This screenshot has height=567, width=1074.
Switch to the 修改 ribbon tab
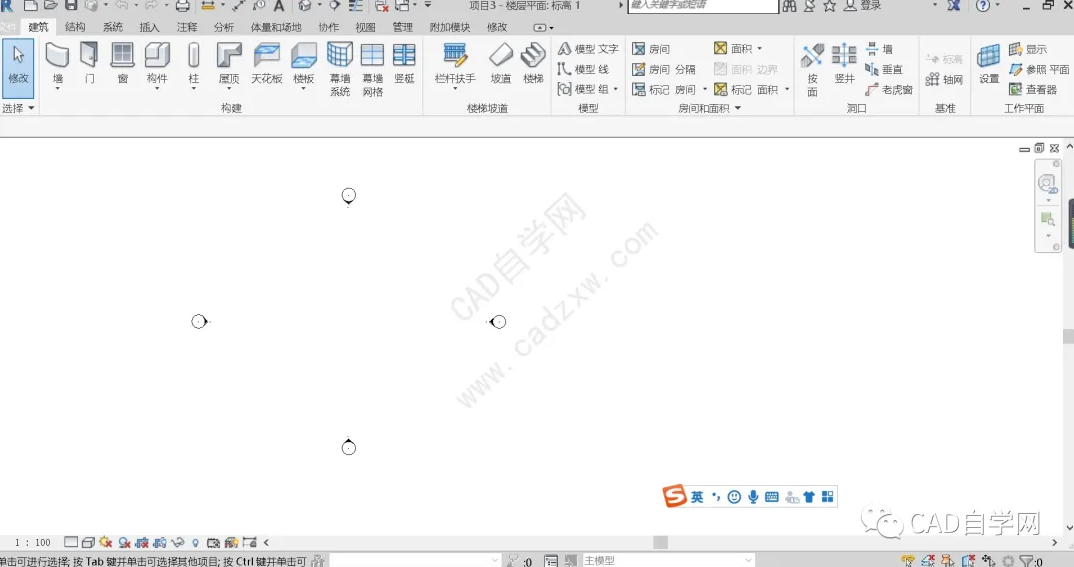tap(497, 27)
